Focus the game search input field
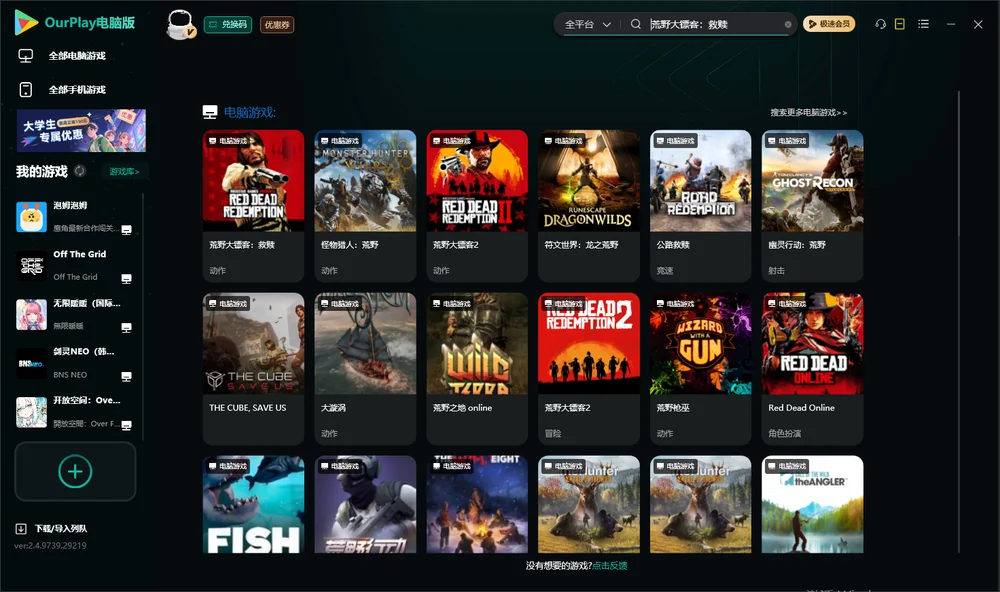The image size is (1000, 592). [714, 24]
